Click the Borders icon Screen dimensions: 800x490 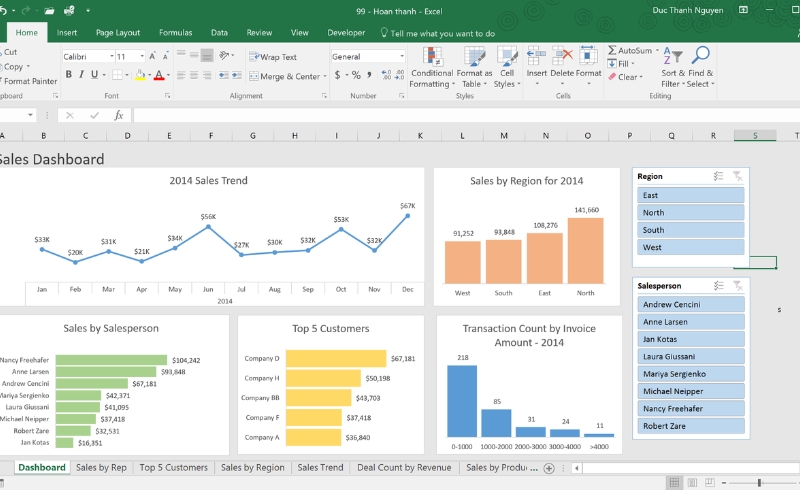pyautogui.click(x=117, y=75)
